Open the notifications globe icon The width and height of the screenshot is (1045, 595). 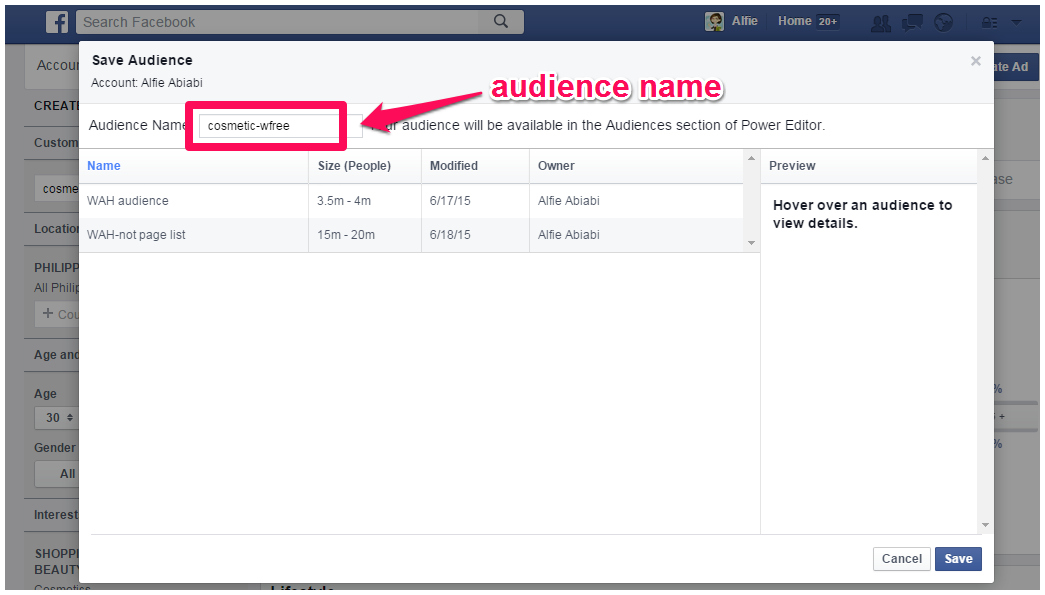click(942, 22)
